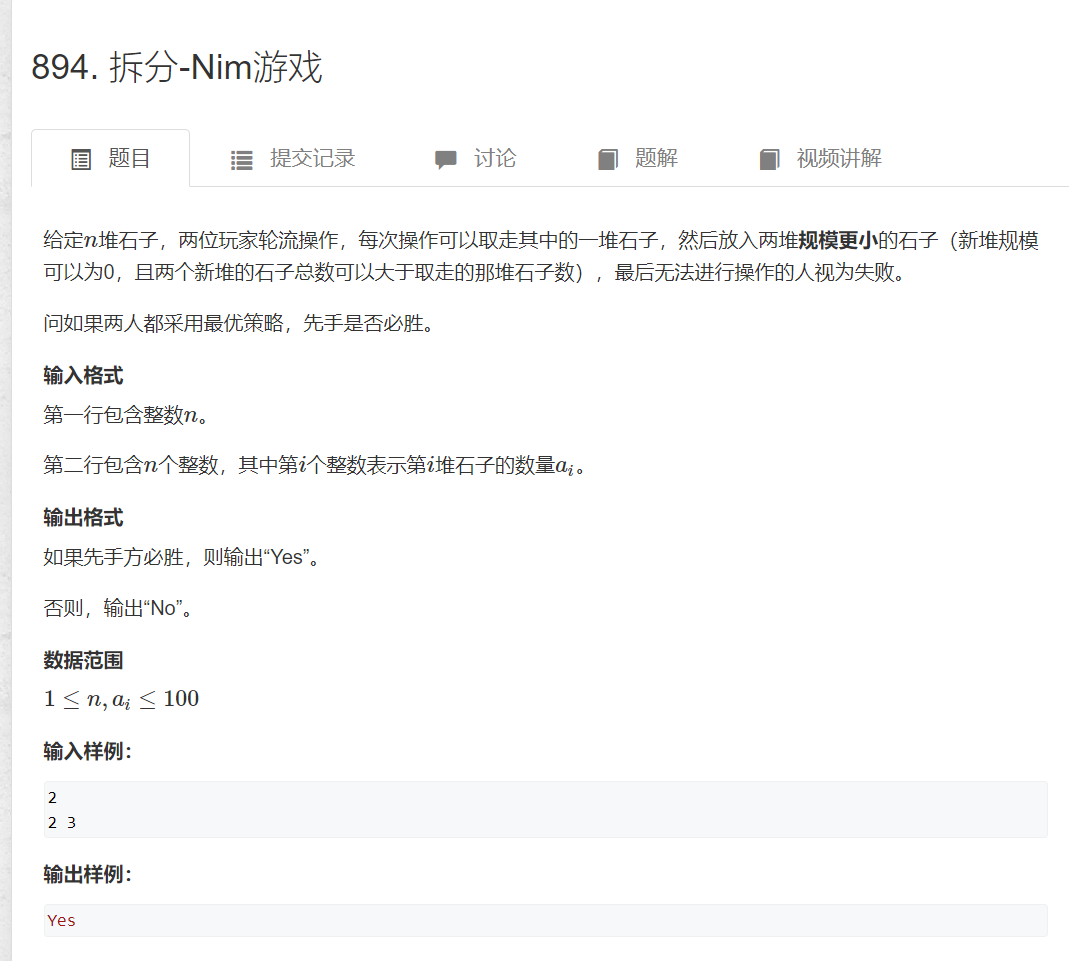1069x961 pixels.
Task: Click the list icon beside 题目
Action: coord(81,159)
